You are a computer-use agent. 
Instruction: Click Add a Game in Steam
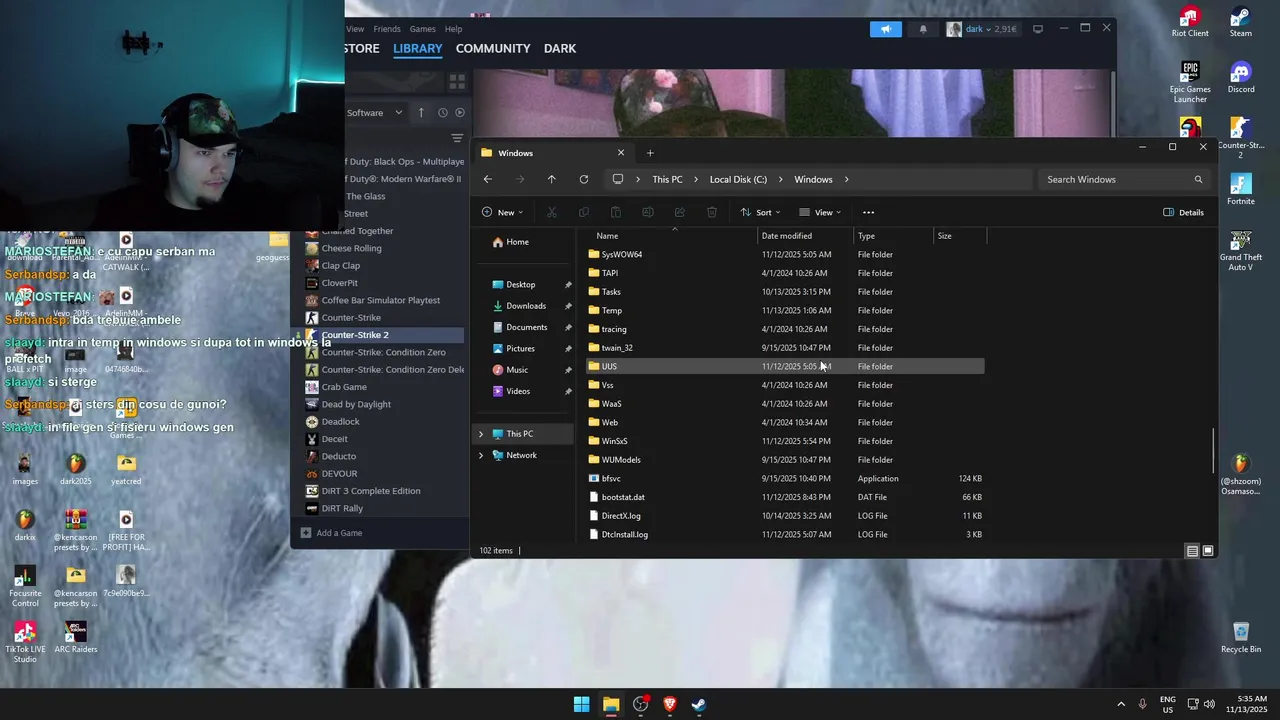click(x=332, y=533)
